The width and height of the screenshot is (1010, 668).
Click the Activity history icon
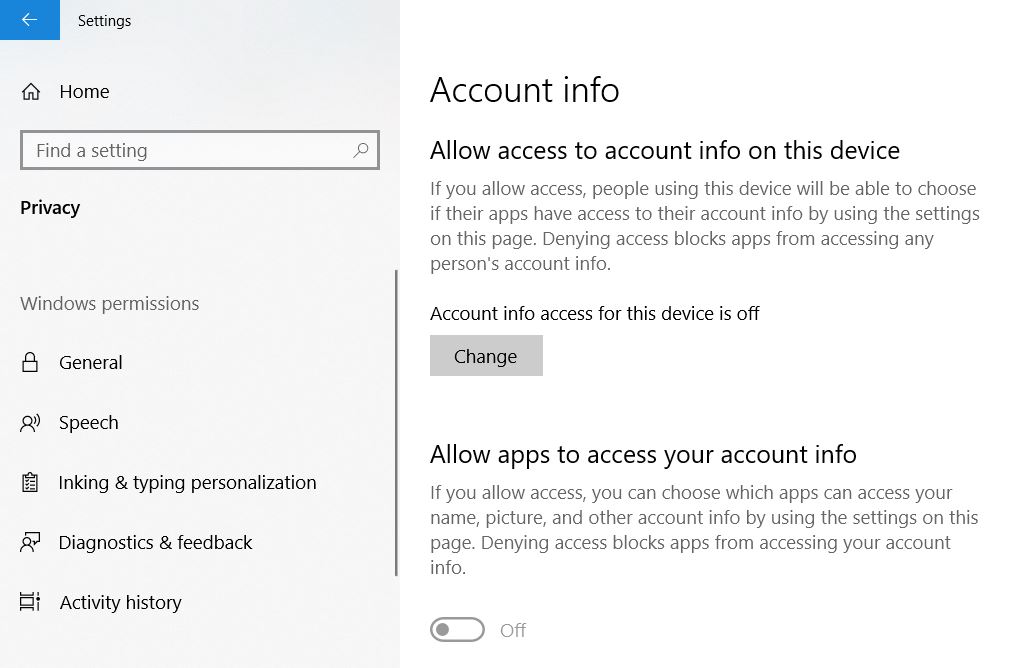(x=30, y=603)
